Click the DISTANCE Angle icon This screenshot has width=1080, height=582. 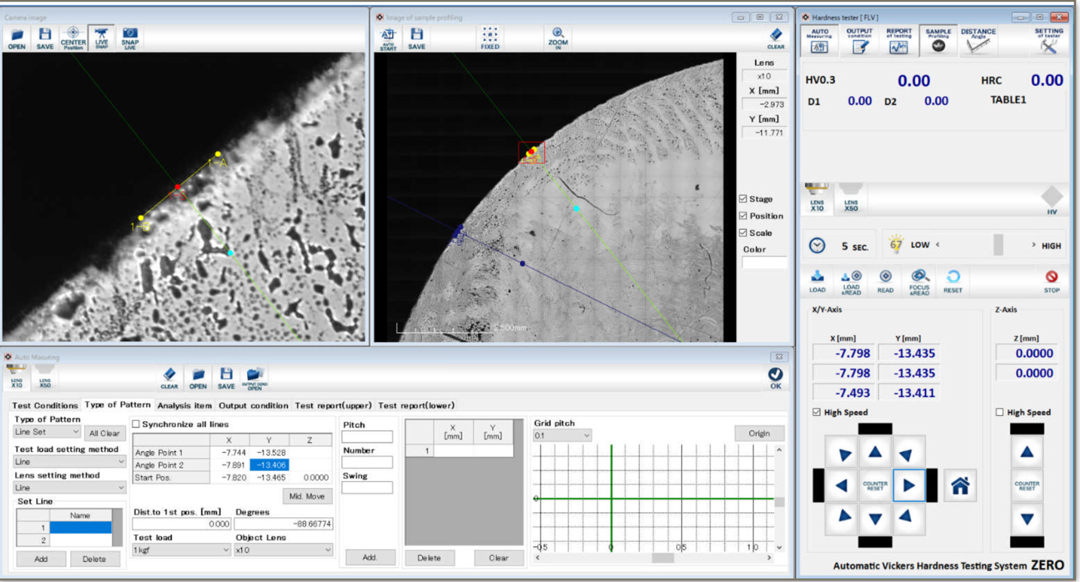[x=978, y=41]
